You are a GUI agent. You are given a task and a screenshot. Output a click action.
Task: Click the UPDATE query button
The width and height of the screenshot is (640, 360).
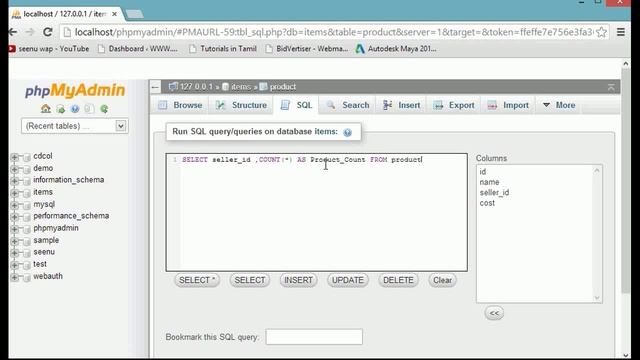(x=348, y=280)
